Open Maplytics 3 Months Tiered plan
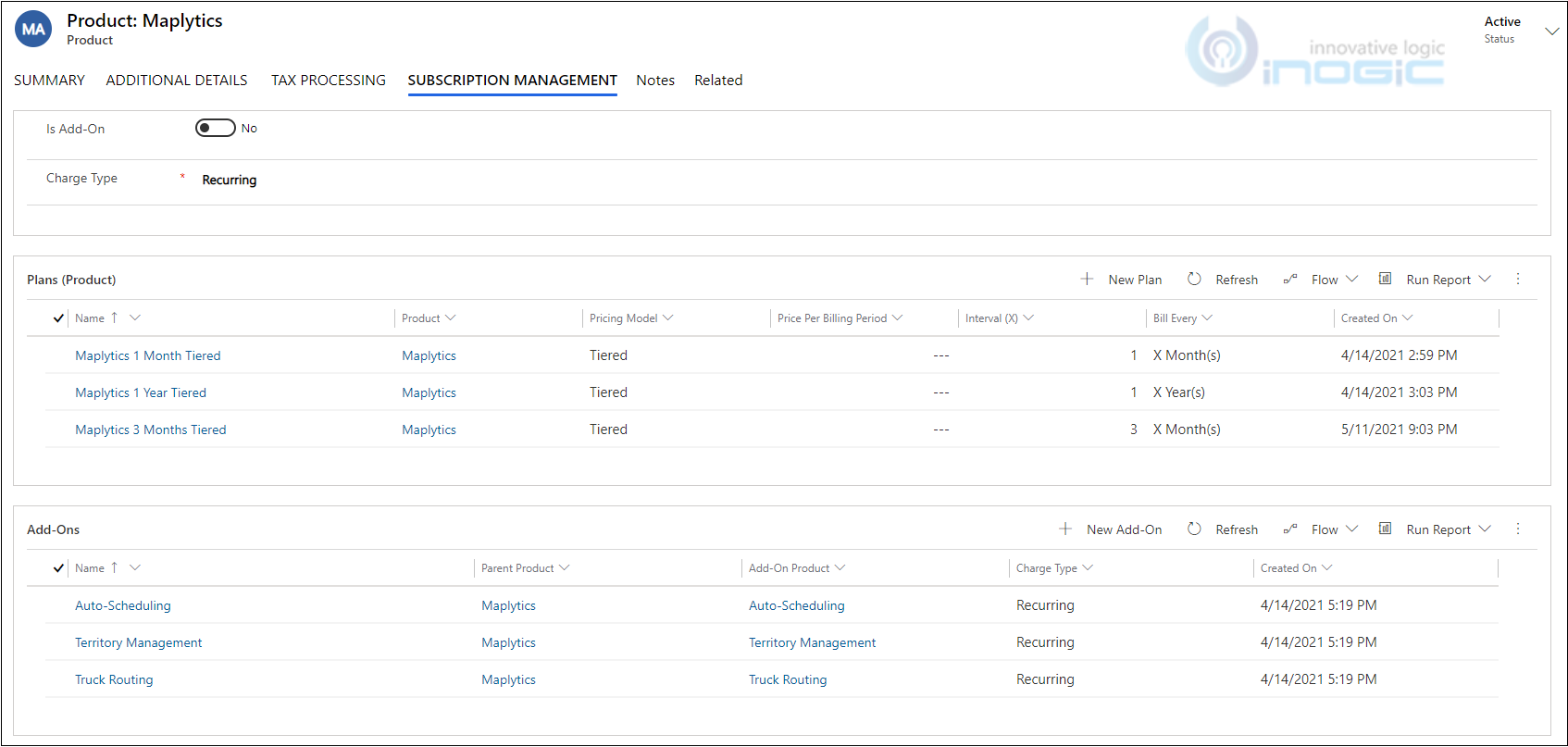Viewport: 1568px width, 747px height. (151, 430)
